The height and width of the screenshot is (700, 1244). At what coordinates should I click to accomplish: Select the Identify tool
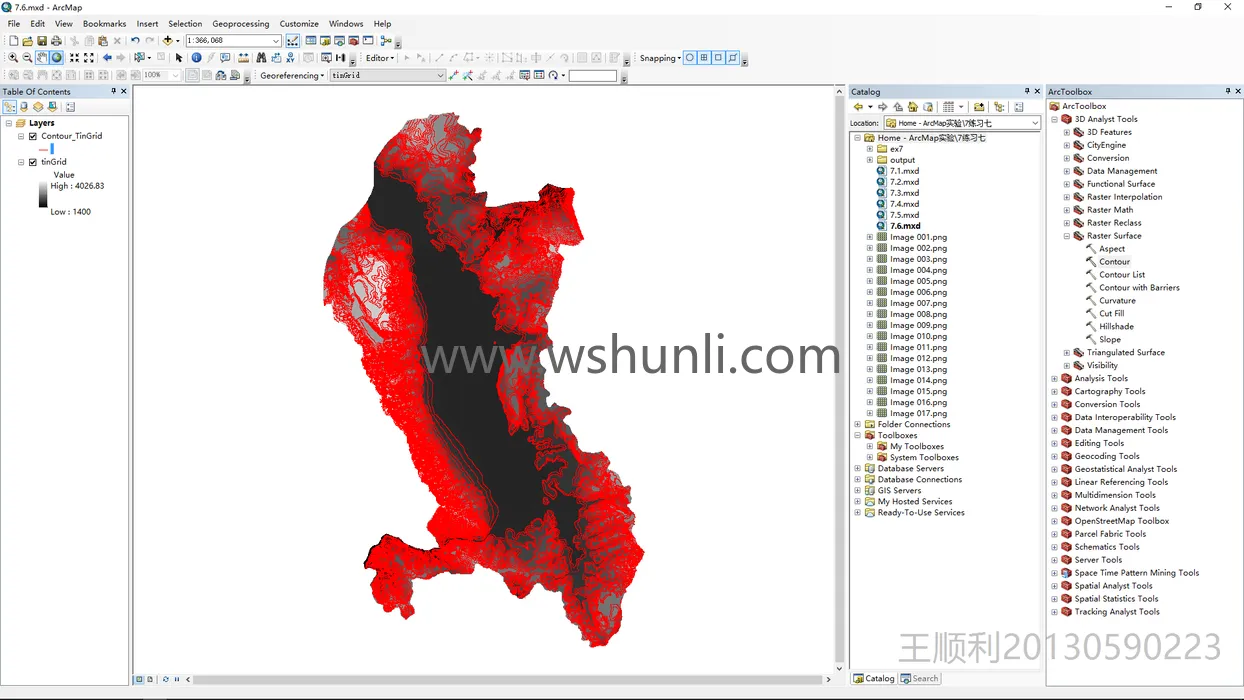pos(196,58)
